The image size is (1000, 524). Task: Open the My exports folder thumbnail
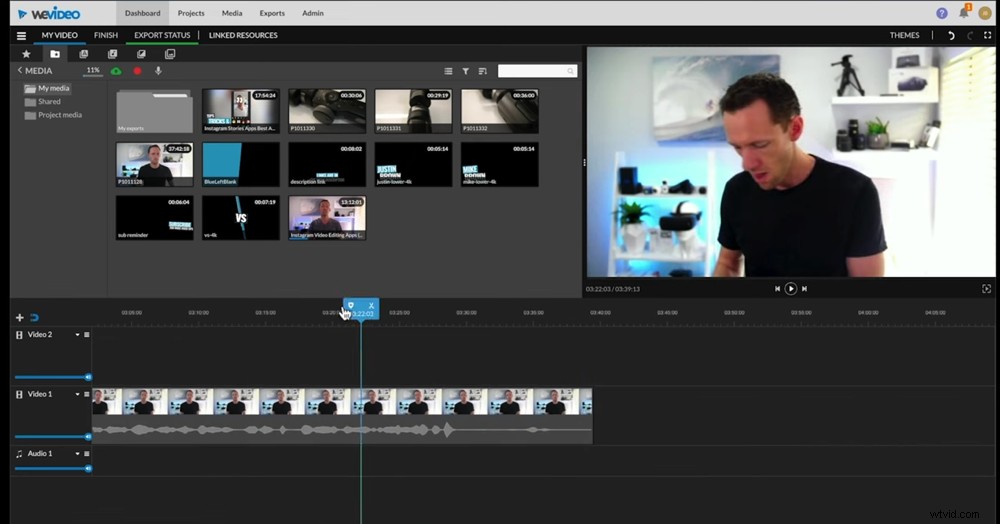154,112
